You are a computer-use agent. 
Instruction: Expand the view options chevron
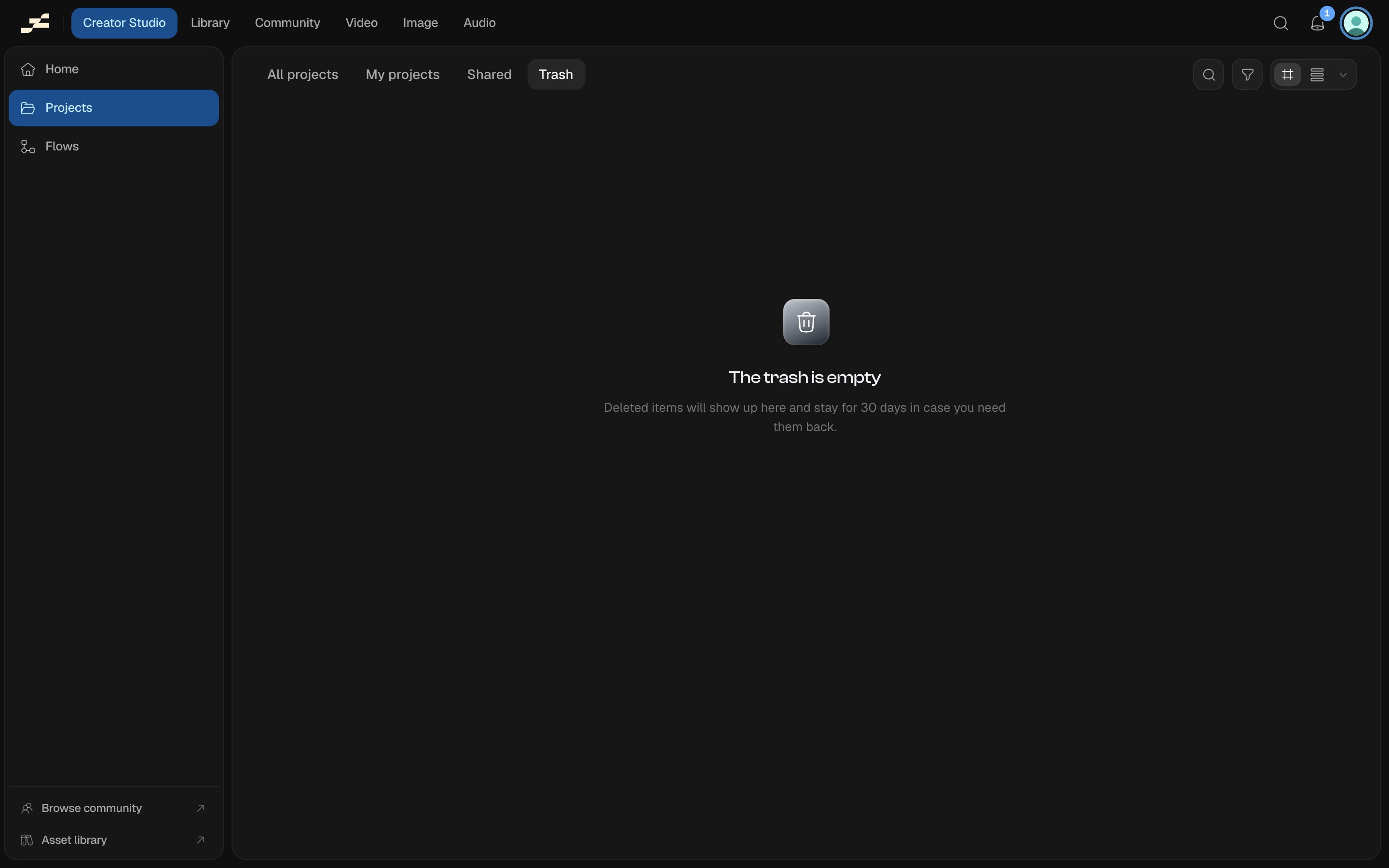tap(1343, 75)
